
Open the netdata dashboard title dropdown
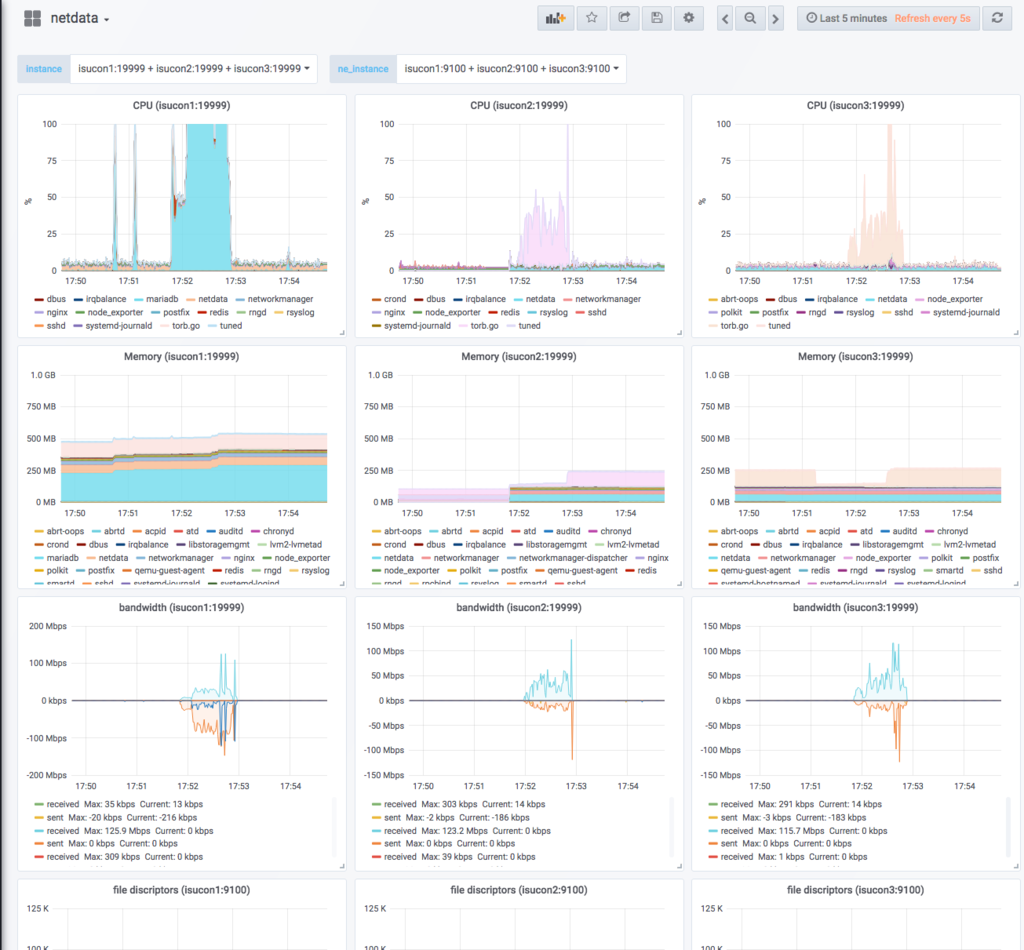tap(80, 18)
